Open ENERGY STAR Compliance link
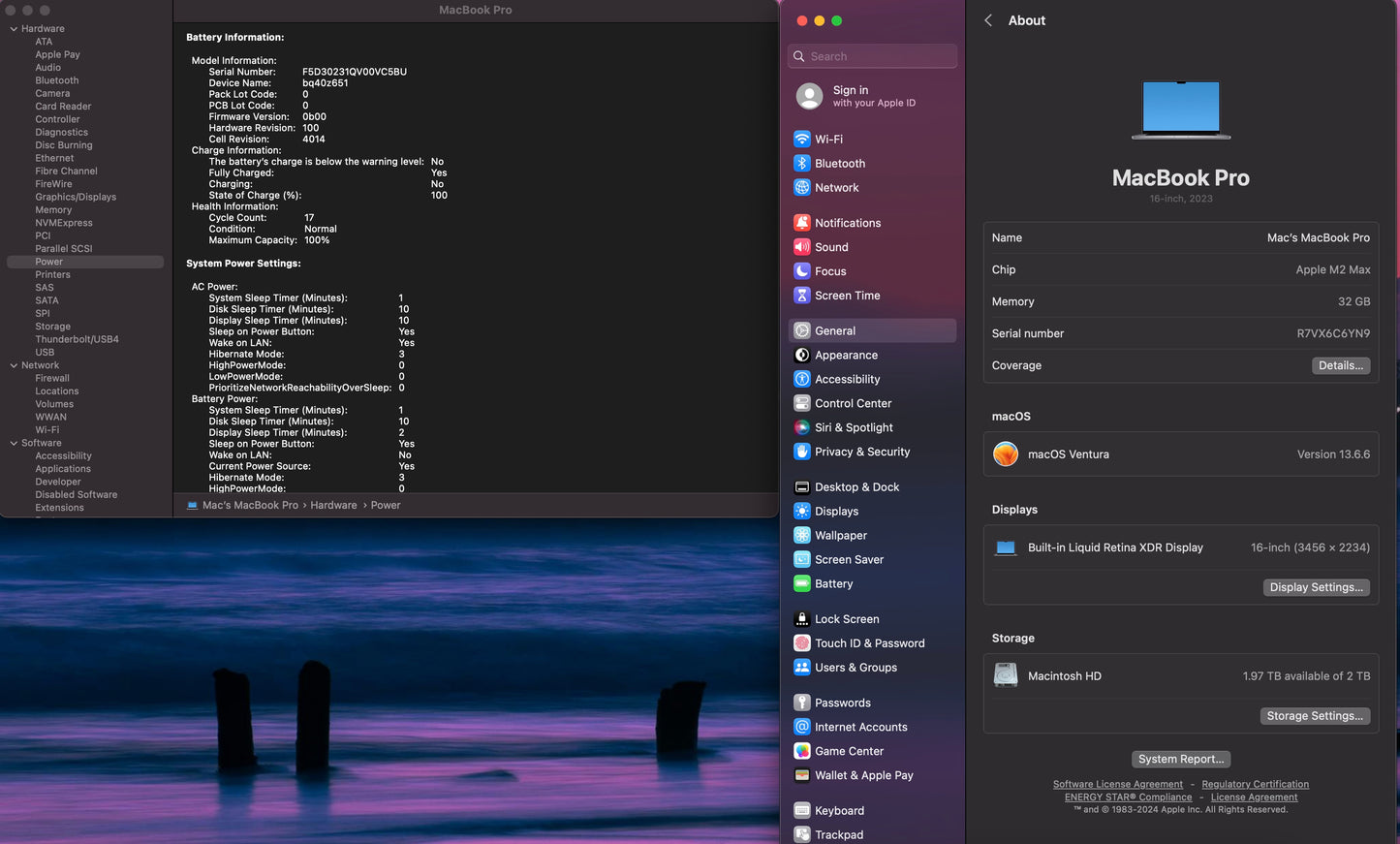 click(x=1128, y=797)
